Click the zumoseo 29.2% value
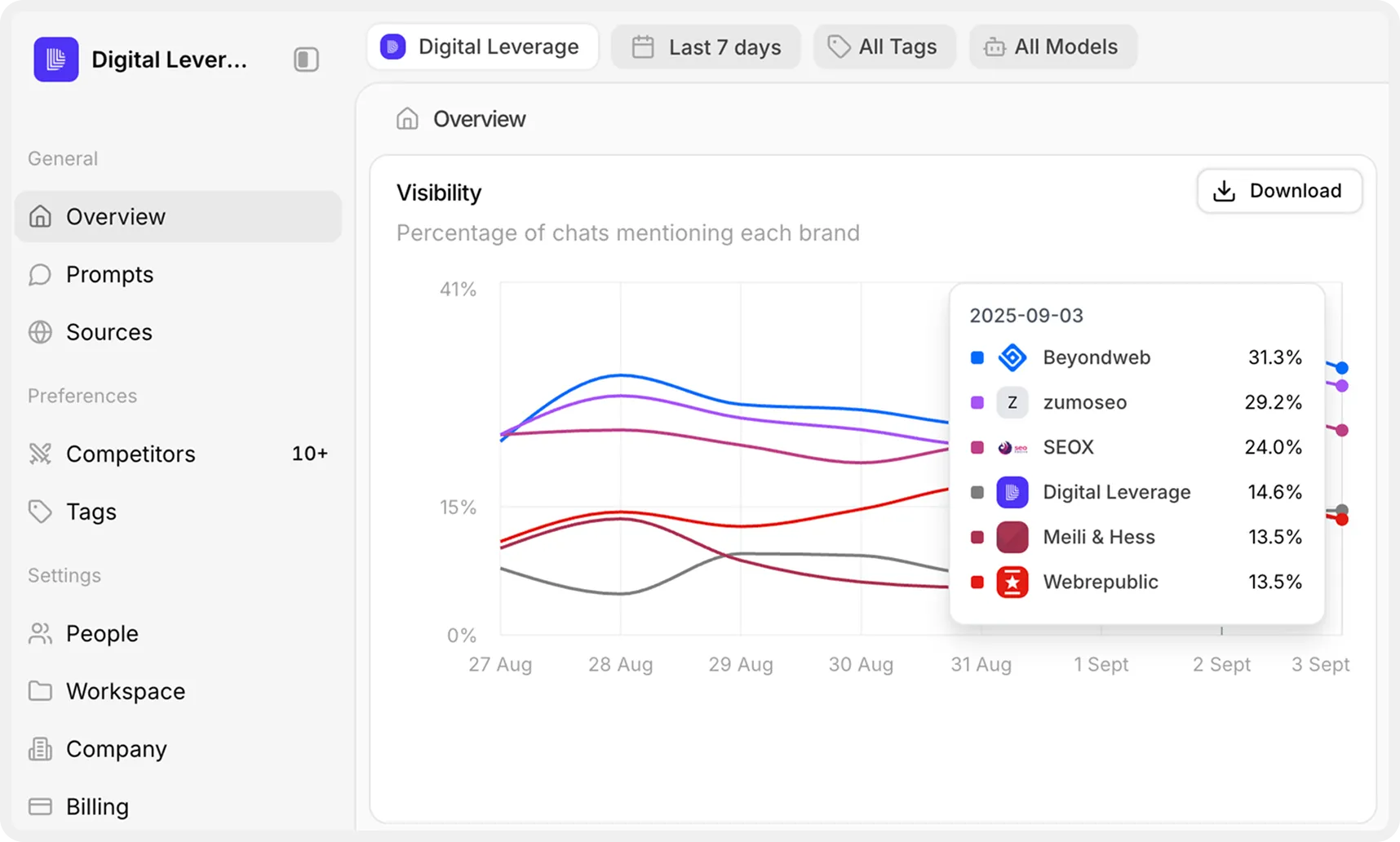Screen dimensions: 1400x842 [1274, 402]
